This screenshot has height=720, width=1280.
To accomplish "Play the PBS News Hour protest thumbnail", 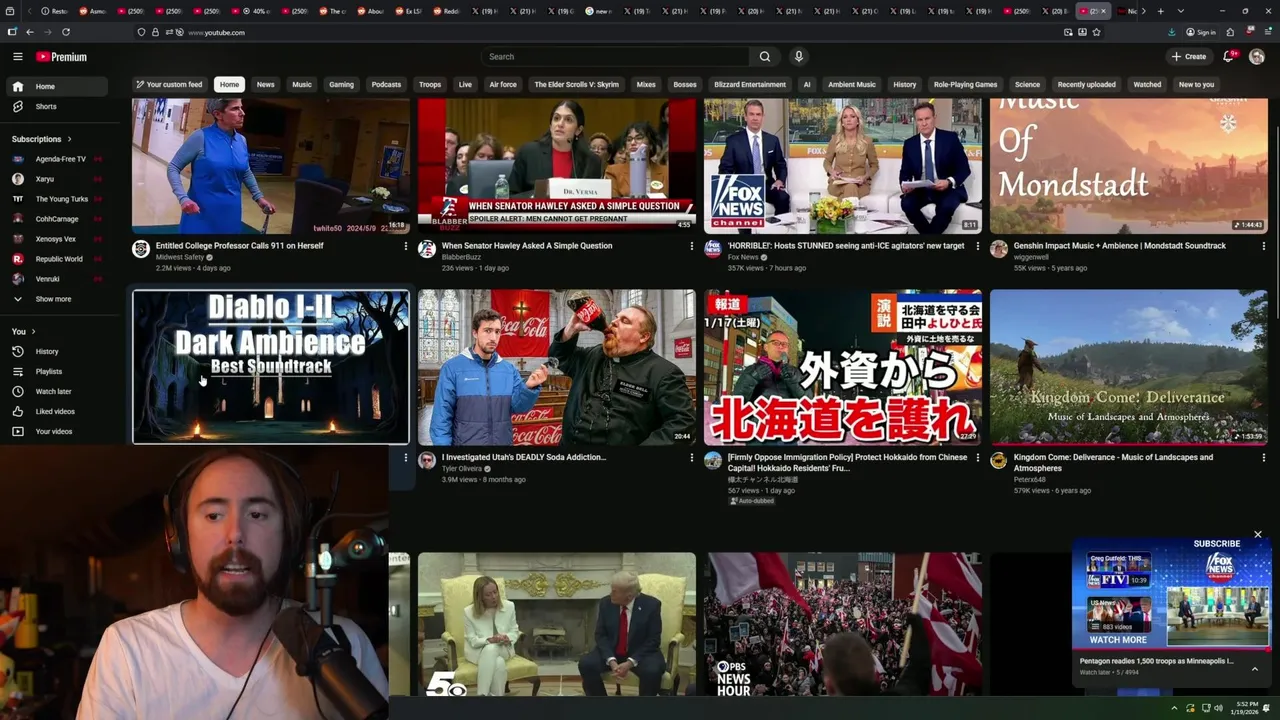I will pos(843,624).
